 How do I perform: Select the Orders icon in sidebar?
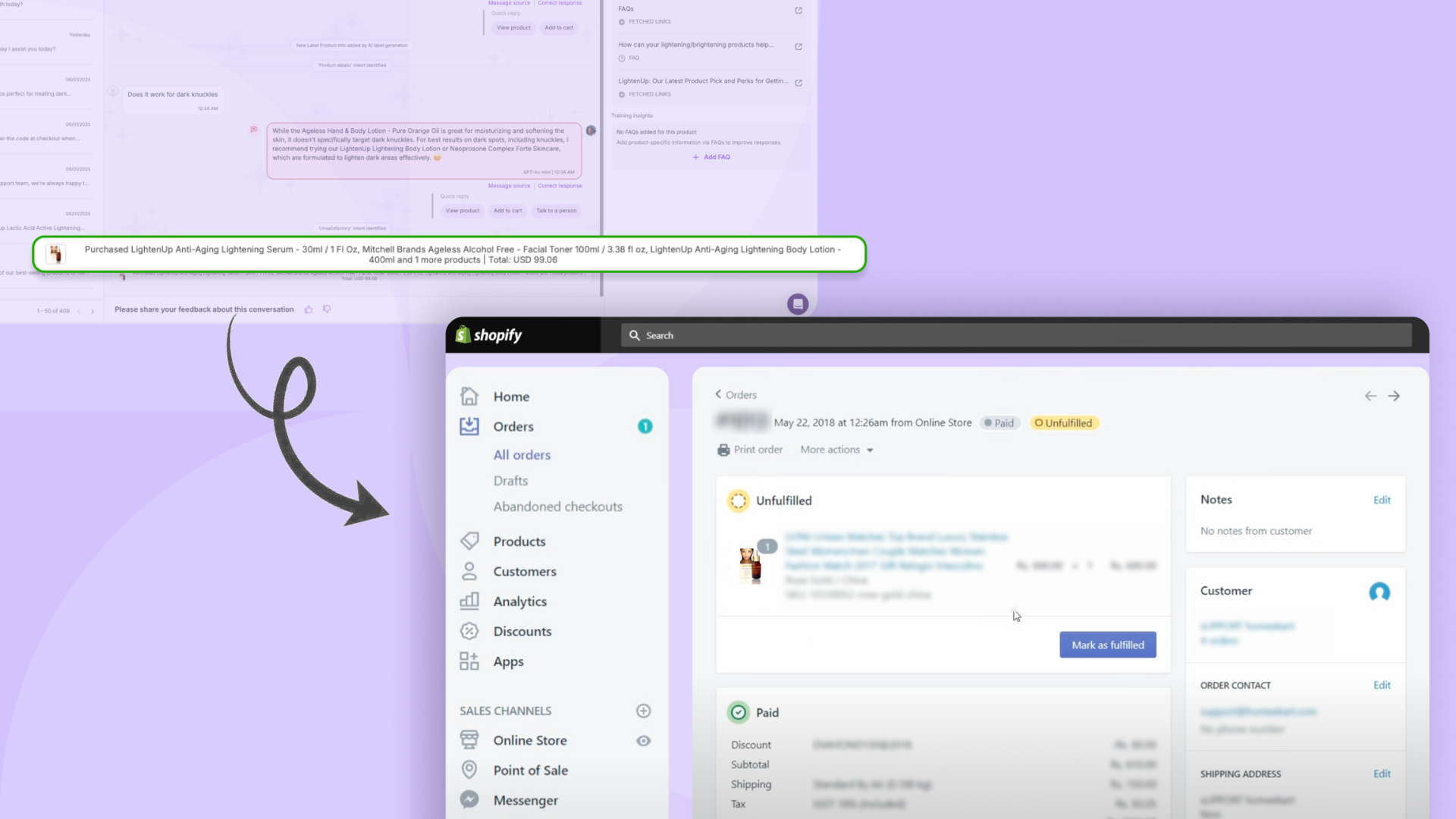point(469,426)
